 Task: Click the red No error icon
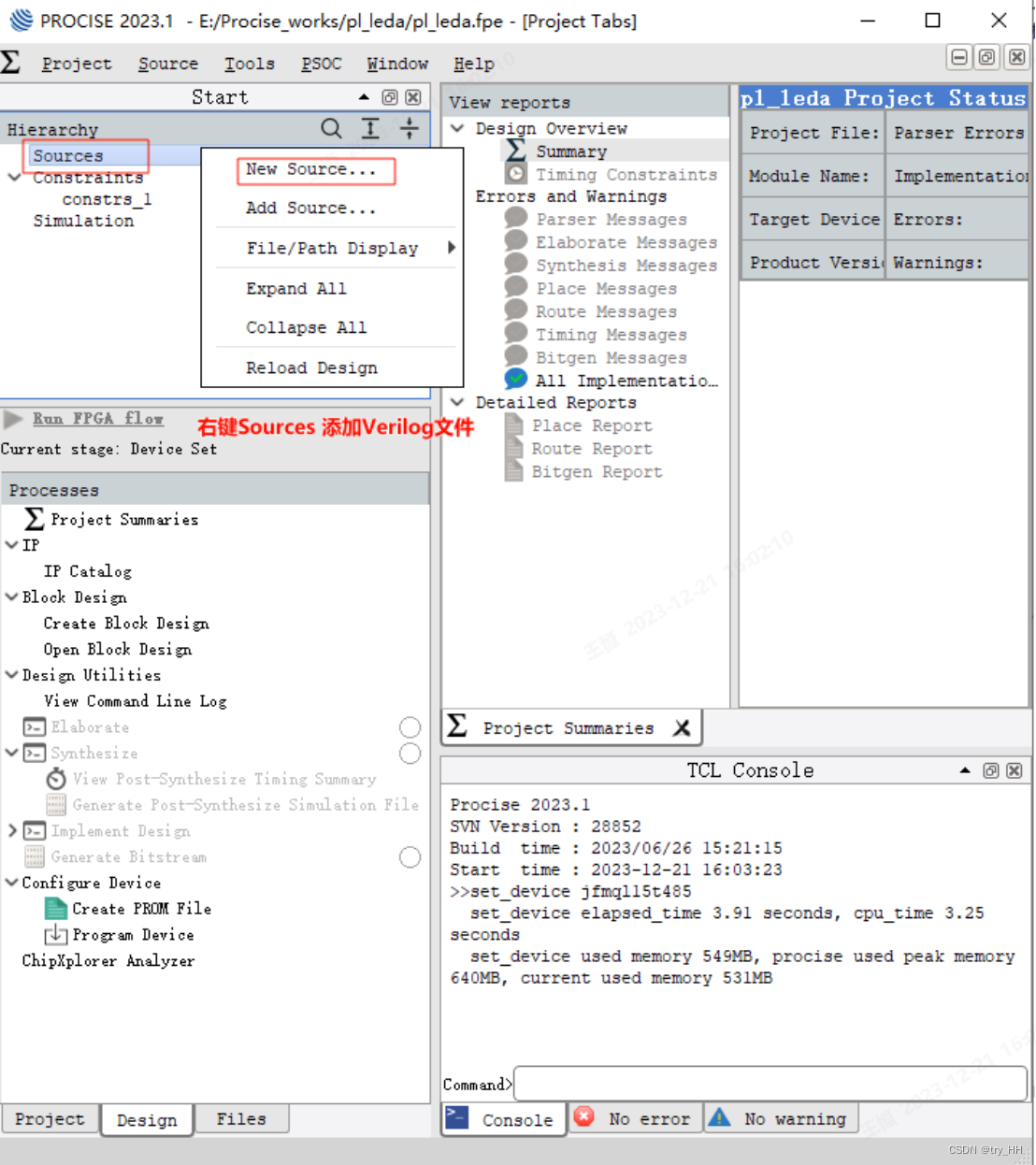click(x=584, y=1117)
